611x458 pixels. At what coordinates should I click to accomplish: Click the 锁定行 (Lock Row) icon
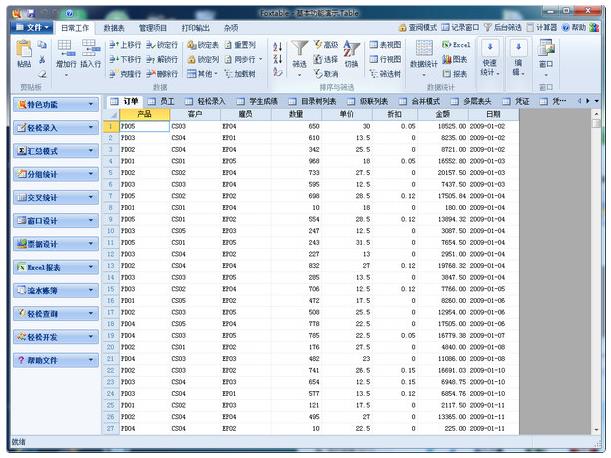161,45
